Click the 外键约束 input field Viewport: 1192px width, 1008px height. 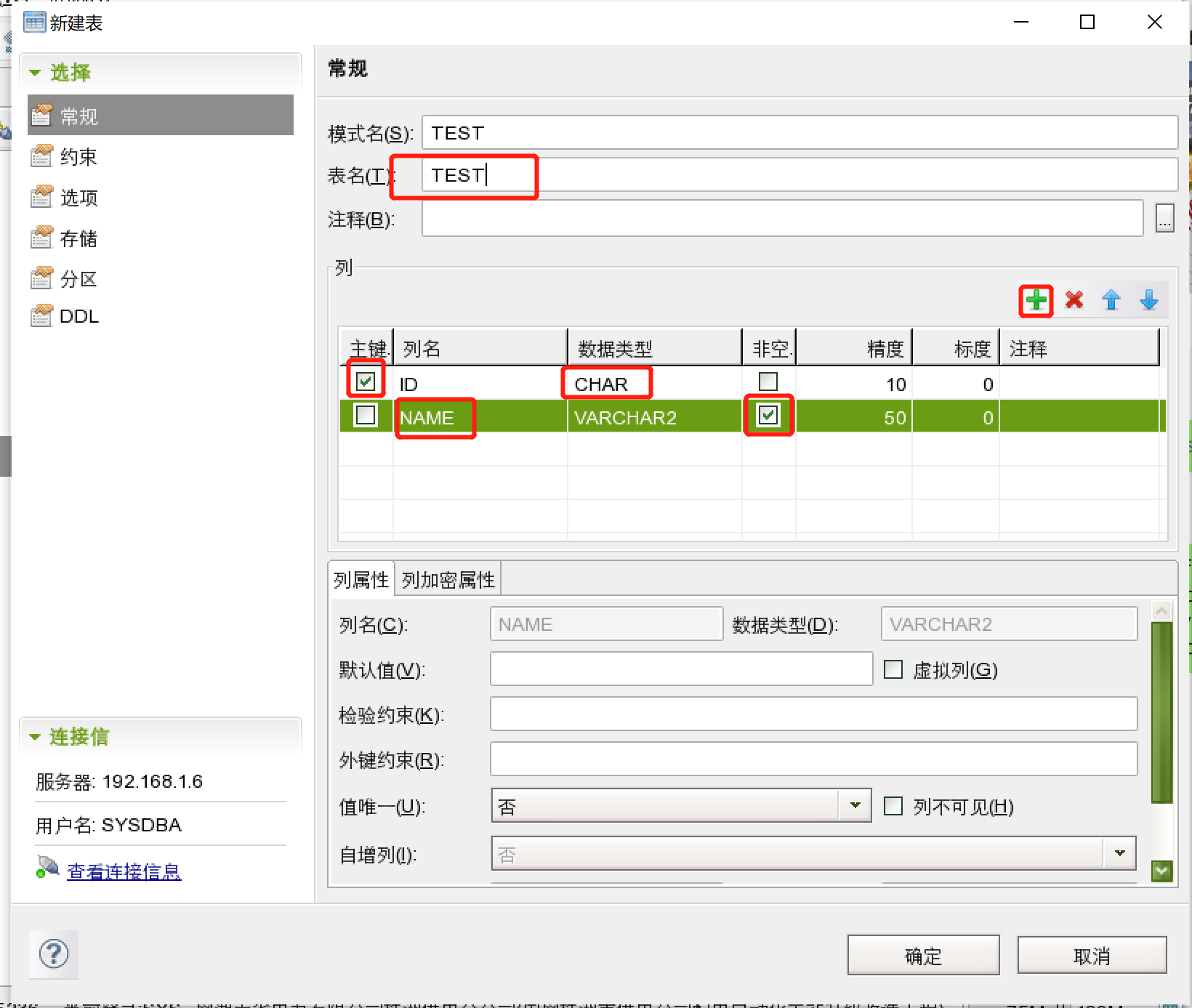coord(813,759)
